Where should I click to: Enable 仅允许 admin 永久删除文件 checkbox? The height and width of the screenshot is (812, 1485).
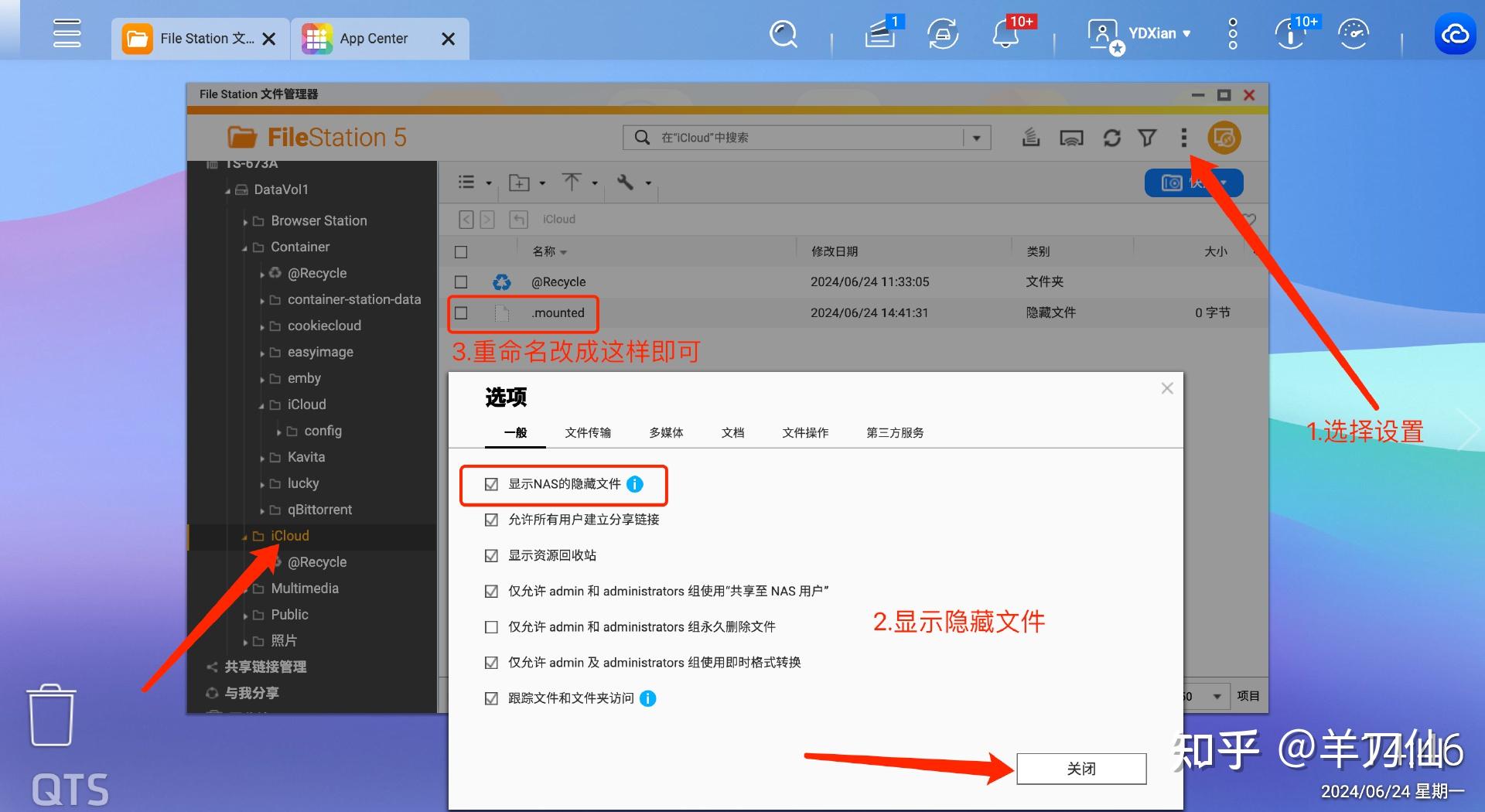(x=491, y=627)
